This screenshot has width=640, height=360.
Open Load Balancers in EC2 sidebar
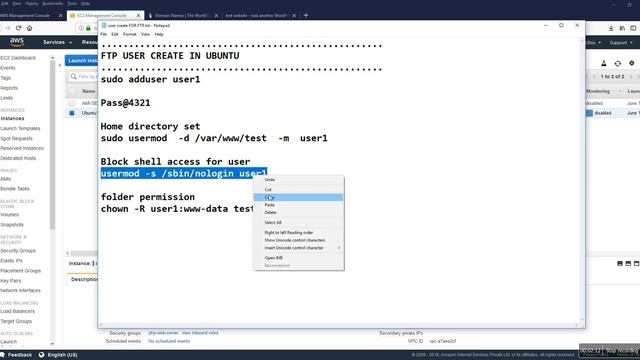pyautogui.click(x=18, y=311)
